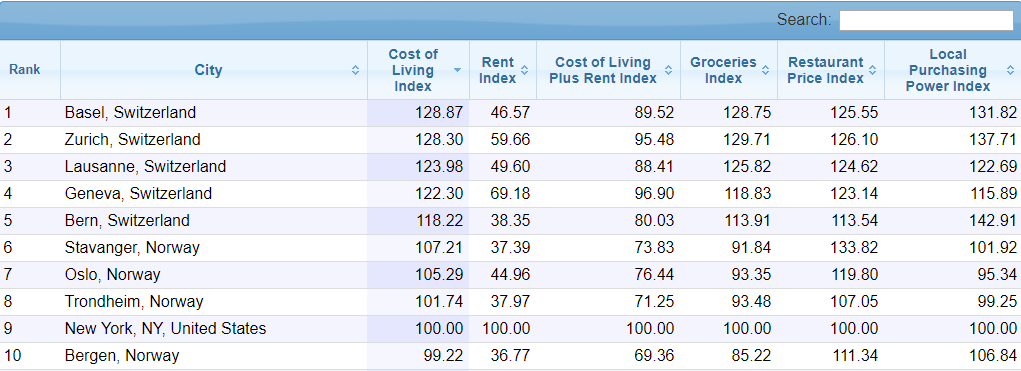Click Bern cost of living value 118.22
The height and width of the screenshot is (371, 1021).
click(440, 221)
